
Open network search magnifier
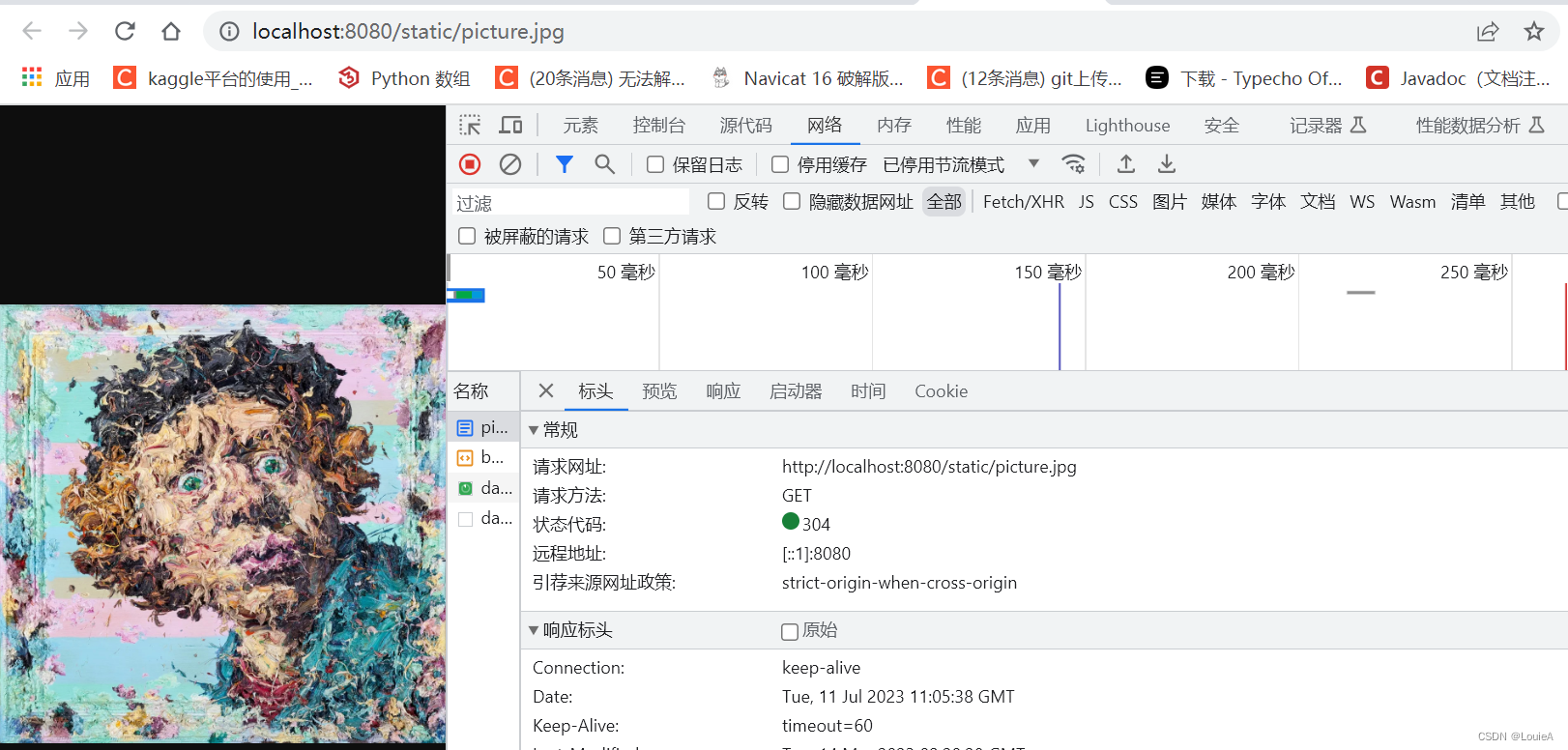pos(604,164)
